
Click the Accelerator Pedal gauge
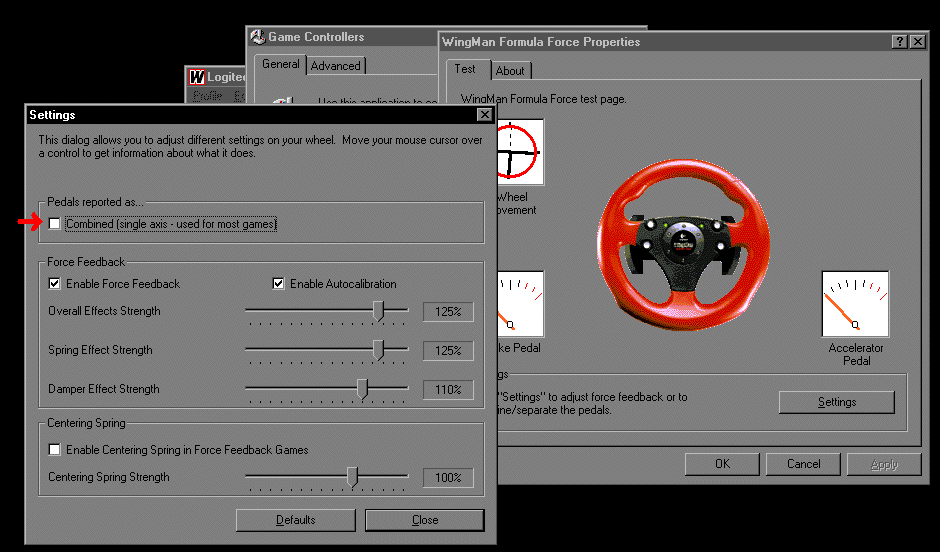855,304
